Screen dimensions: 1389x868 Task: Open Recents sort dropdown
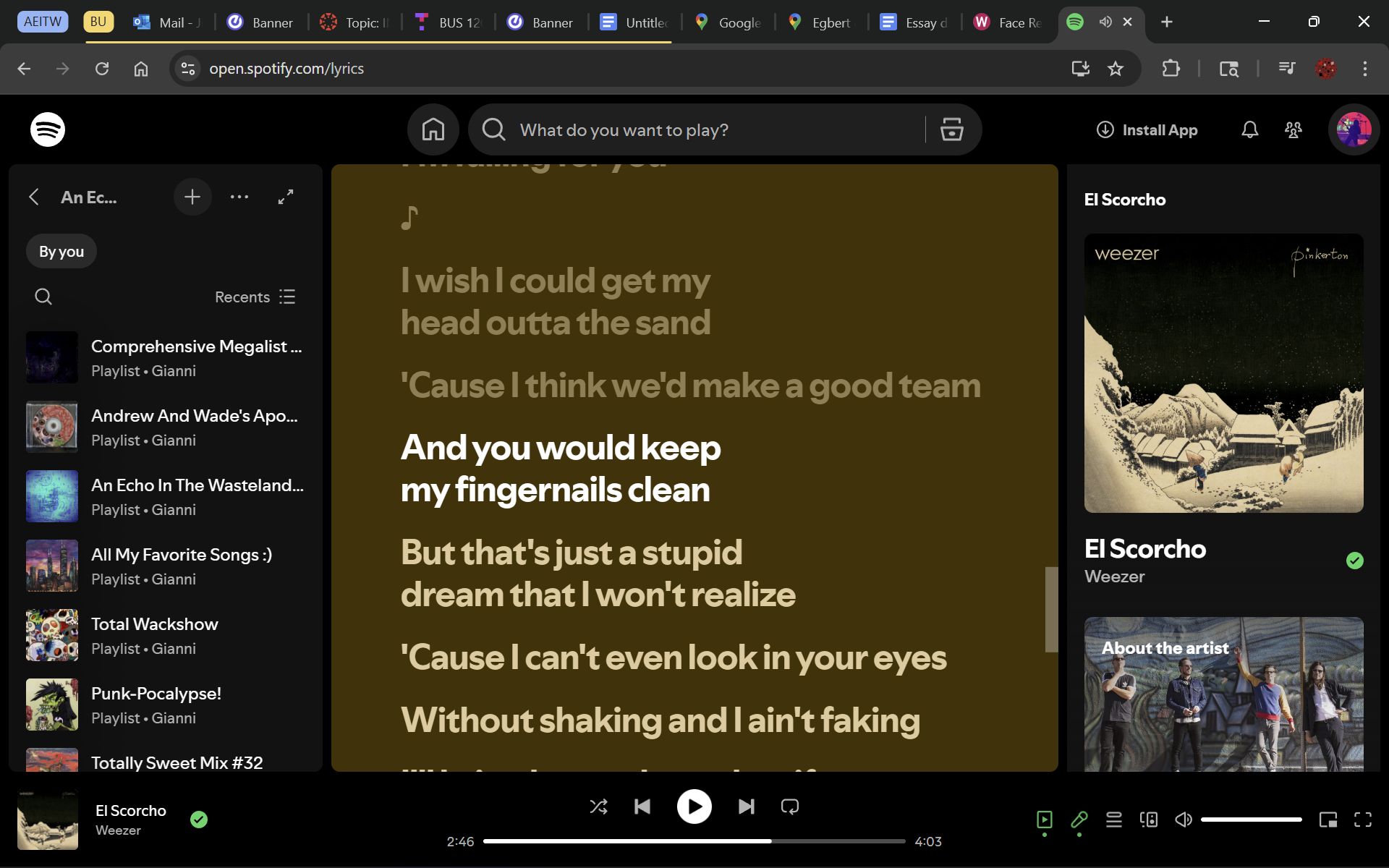pyautogui.click(x=255, y=297)
